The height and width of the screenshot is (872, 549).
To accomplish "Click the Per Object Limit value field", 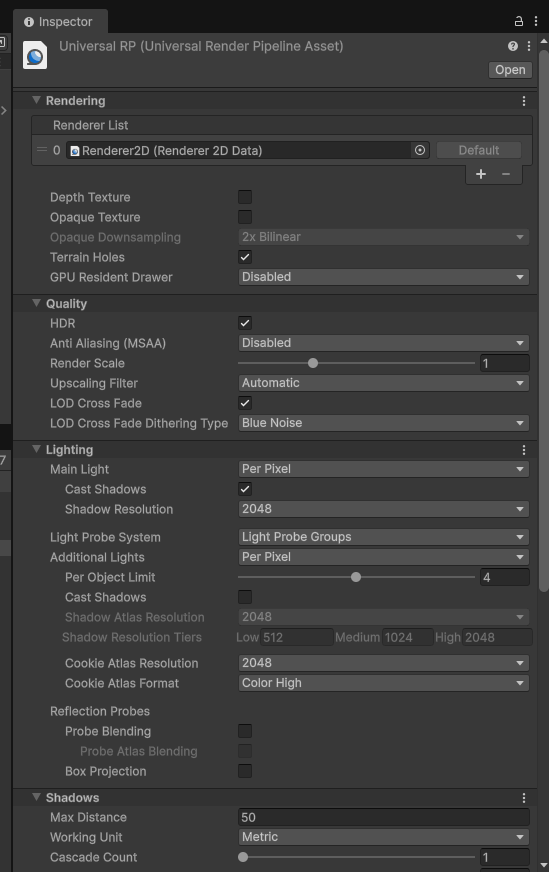I will tap(505, 577).
